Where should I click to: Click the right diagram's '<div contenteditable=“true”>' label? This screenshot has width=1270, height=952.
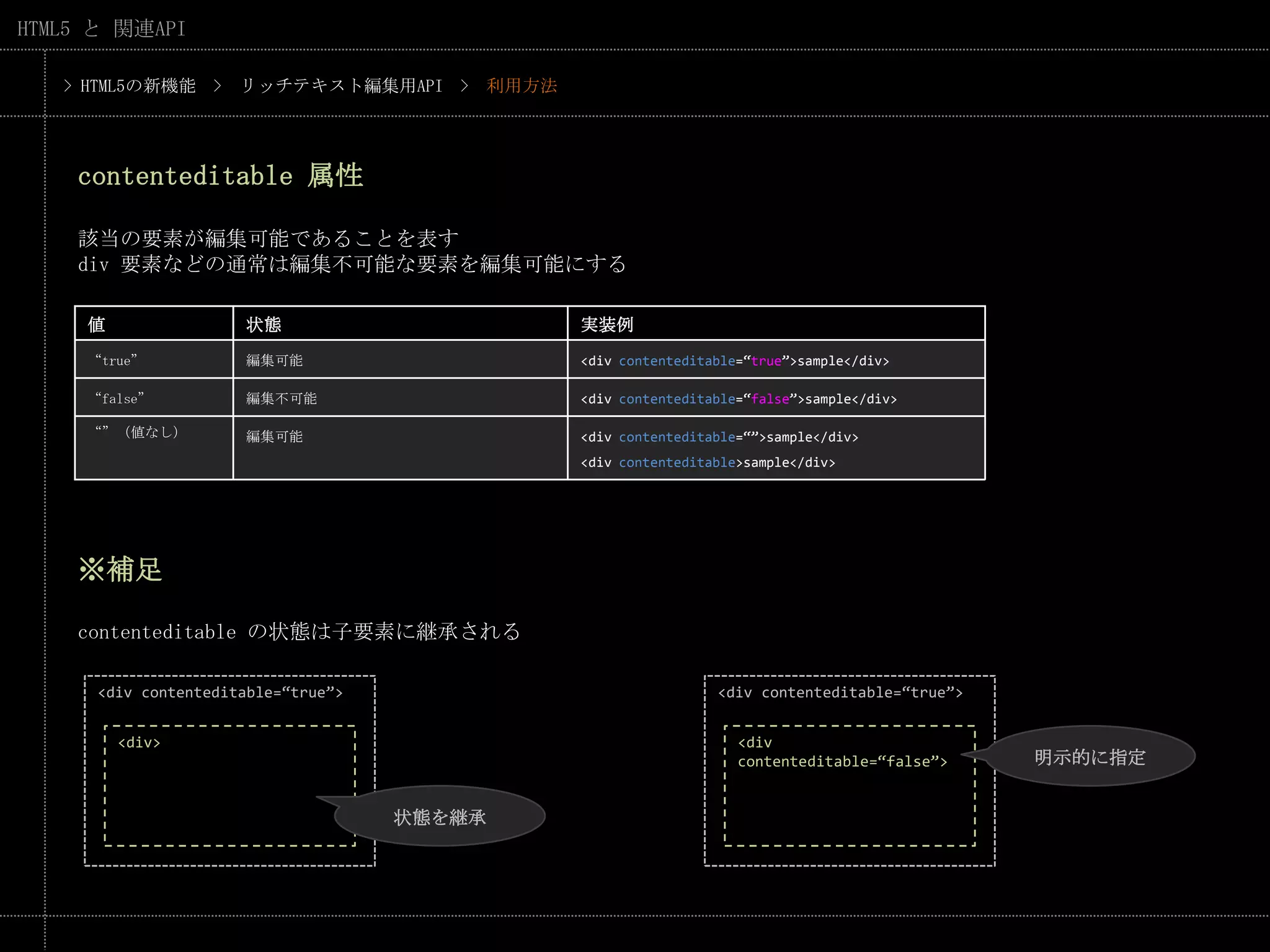pos(840,692)
